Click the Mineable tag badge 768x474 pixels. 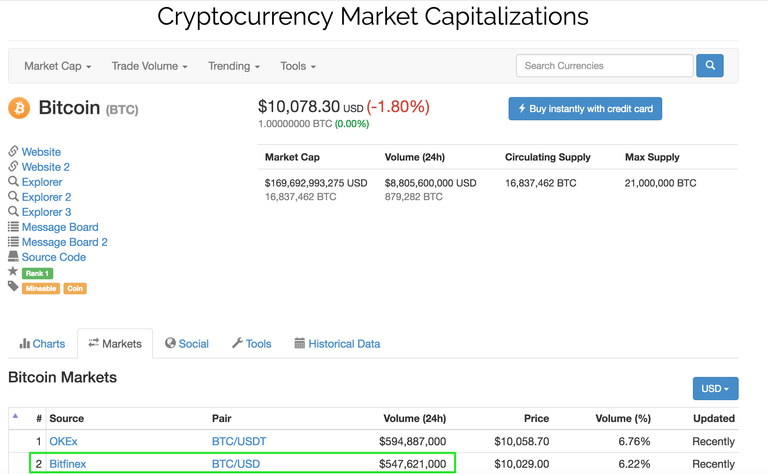(x=40, y=288)
